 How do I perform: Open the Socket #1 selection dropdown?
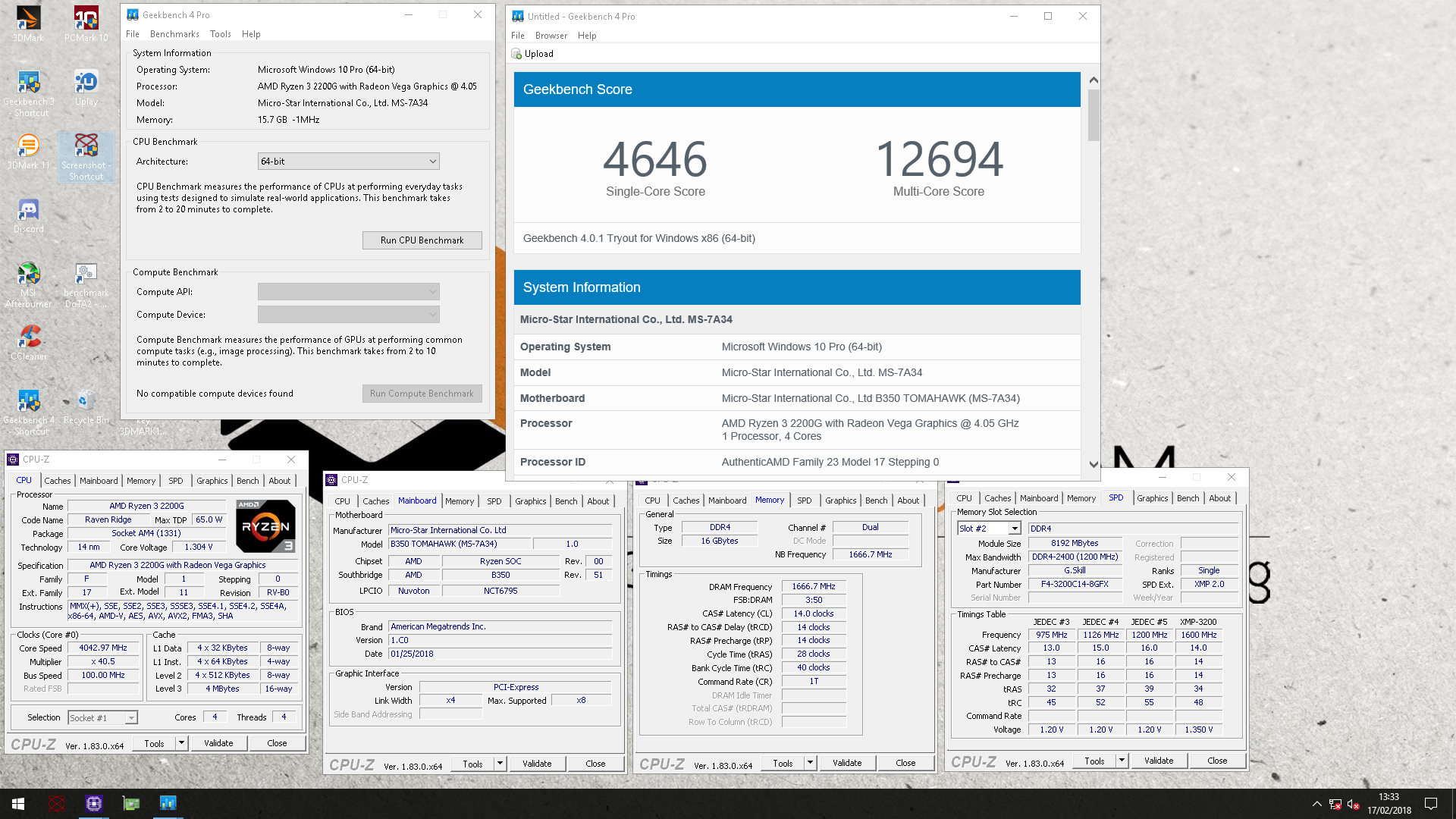click(x=102, y=717)
